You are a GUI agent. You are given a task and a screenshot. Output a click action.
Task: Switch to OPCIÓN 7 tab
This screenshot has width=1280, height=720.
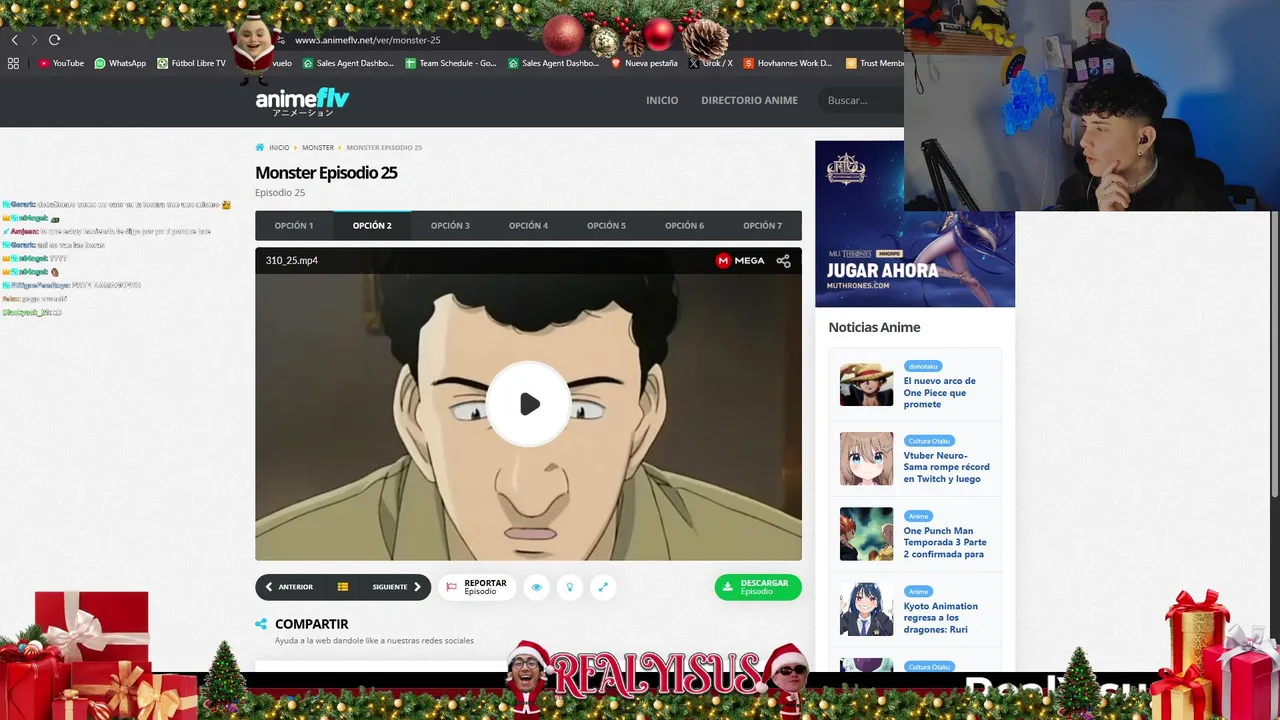pyautogui.click(x=762, y=226)
